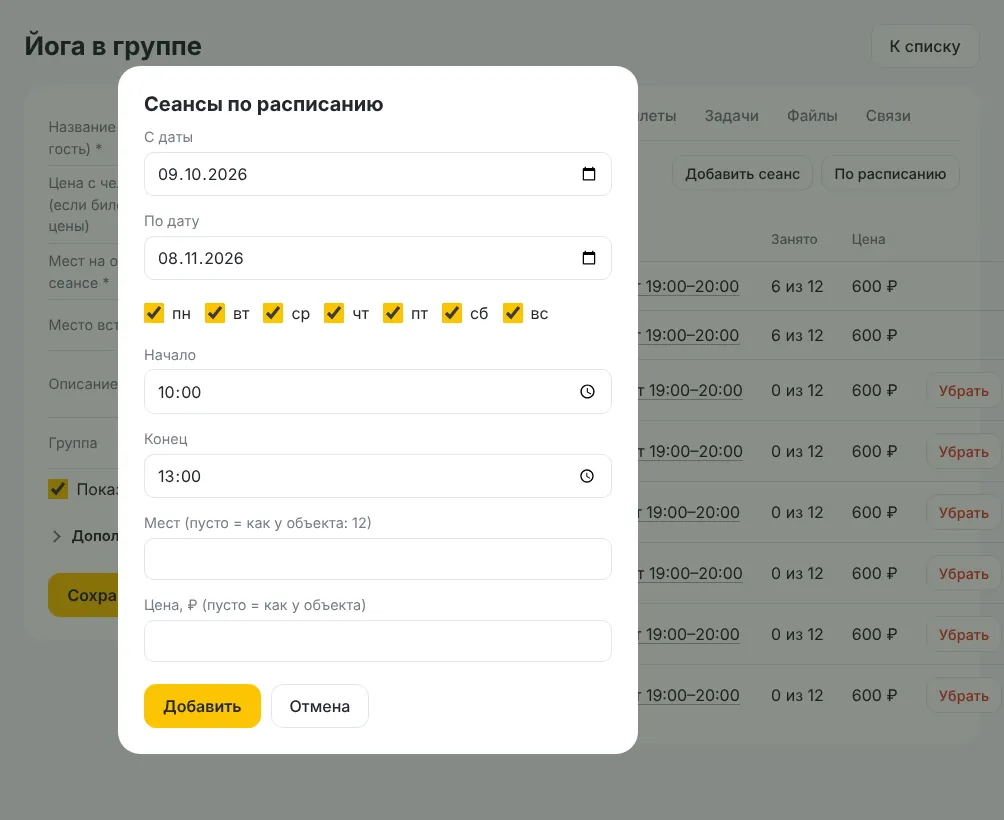Uncheck the "вс" weekday checkbox

512,313
